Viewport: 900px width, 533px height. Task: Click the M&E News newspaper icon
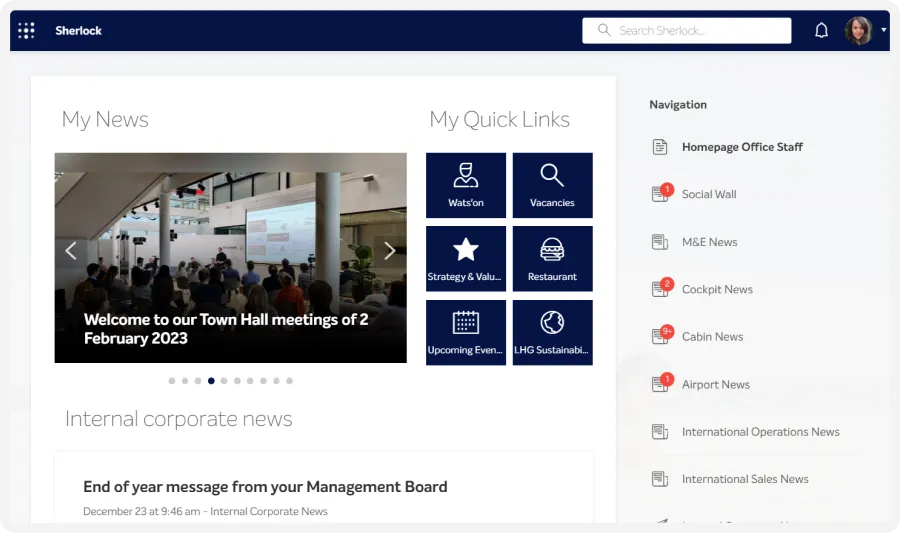pos(660,242)
